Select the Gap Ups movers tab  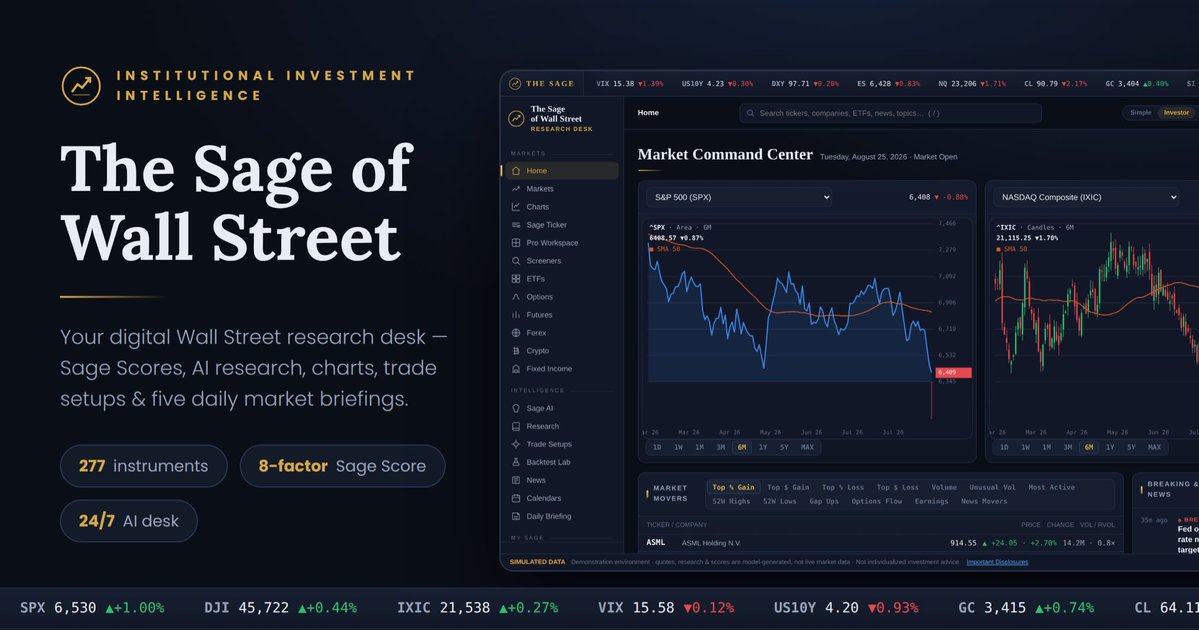[824, 502]
